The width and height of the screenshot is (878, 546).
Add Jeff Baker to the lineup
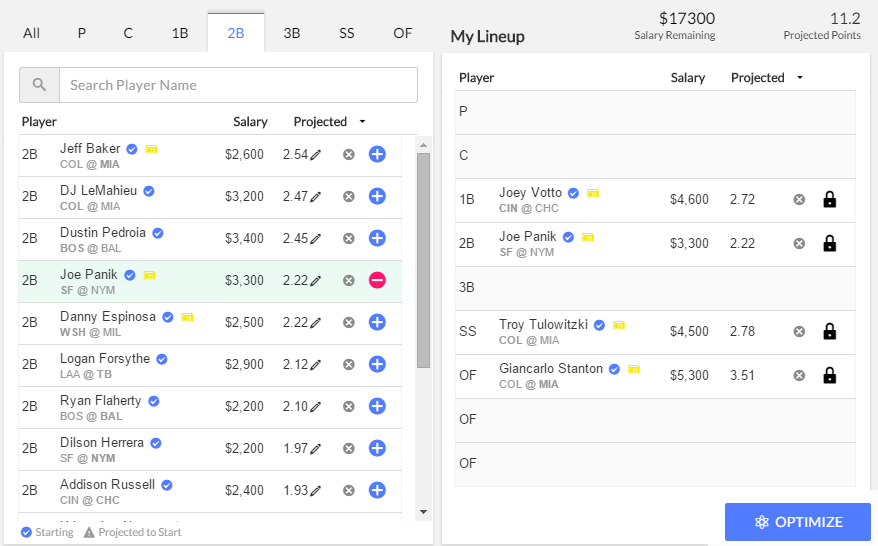point(377,154)
